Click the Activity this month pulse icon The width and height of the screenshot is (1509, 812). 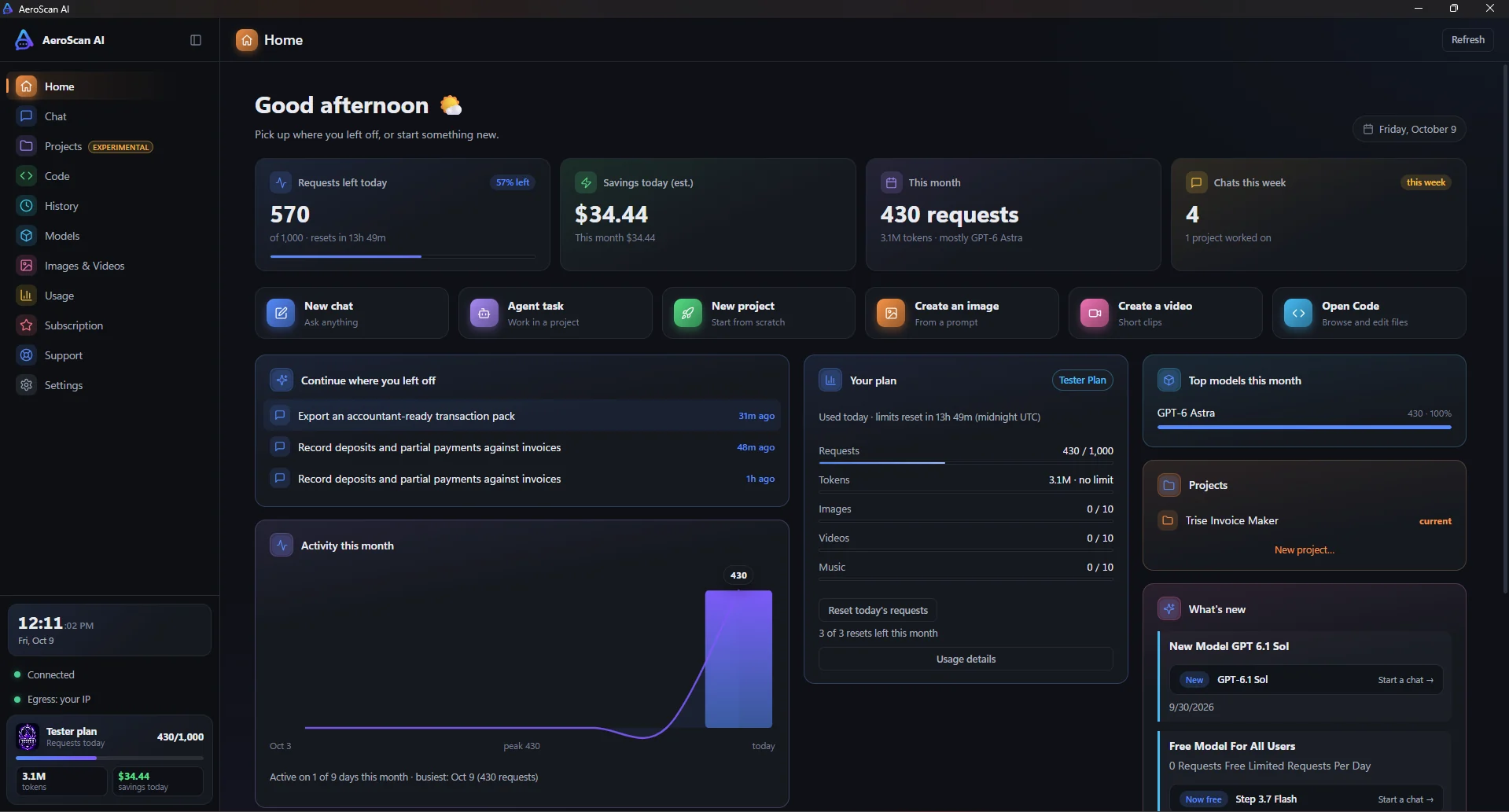click(282, 546)
